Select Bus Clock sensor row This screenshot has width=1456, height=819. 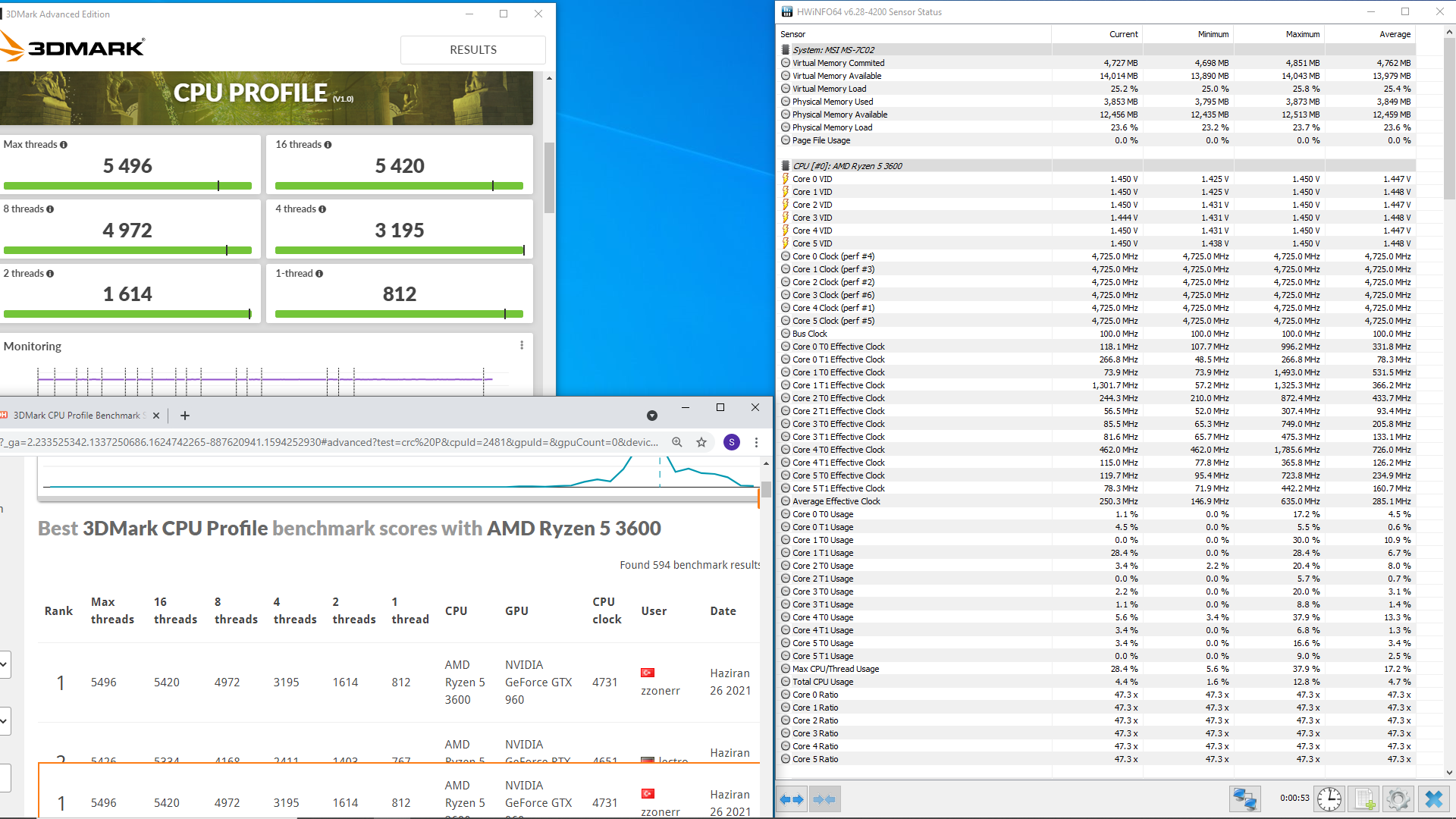(1096, 334)
